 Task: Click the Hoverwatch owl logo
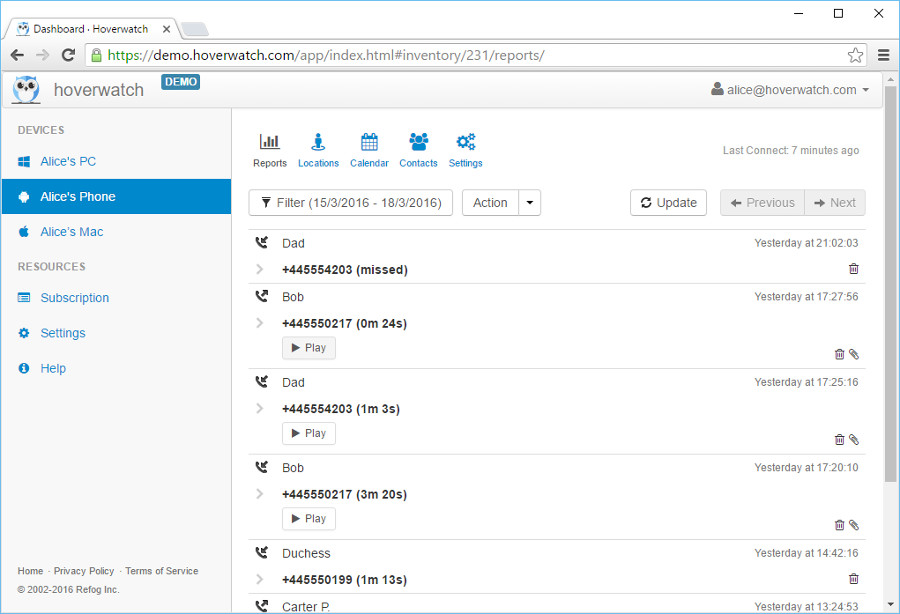click(26, 90)
